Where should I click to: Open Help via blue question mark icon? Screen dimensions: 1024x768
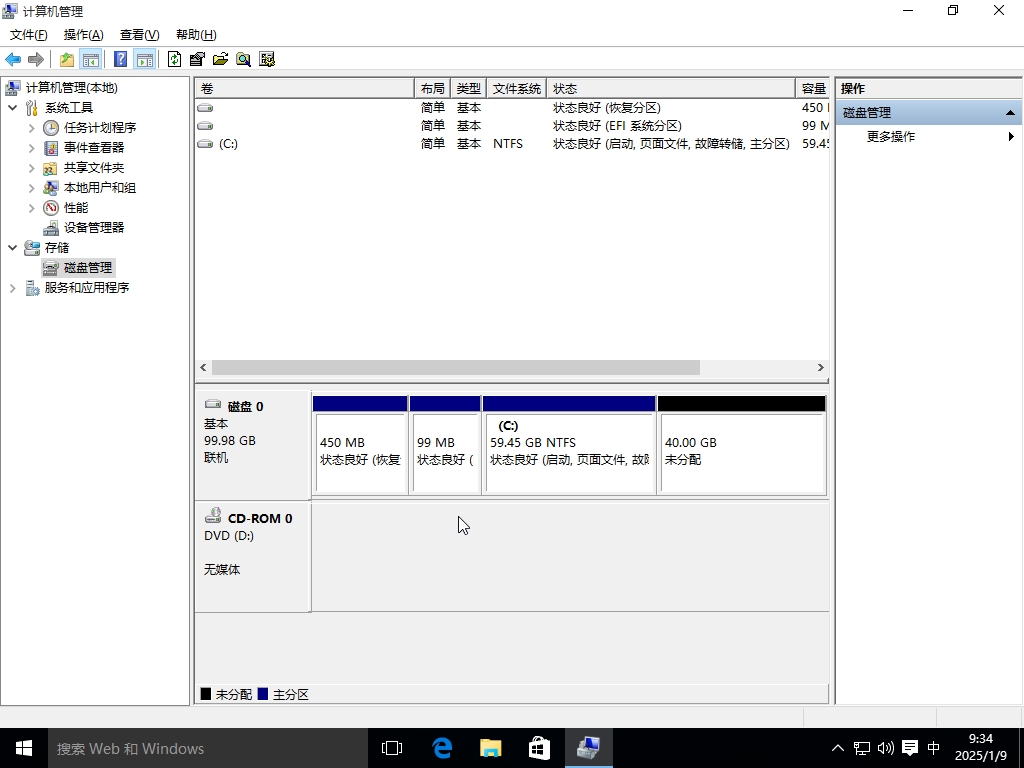120,59
